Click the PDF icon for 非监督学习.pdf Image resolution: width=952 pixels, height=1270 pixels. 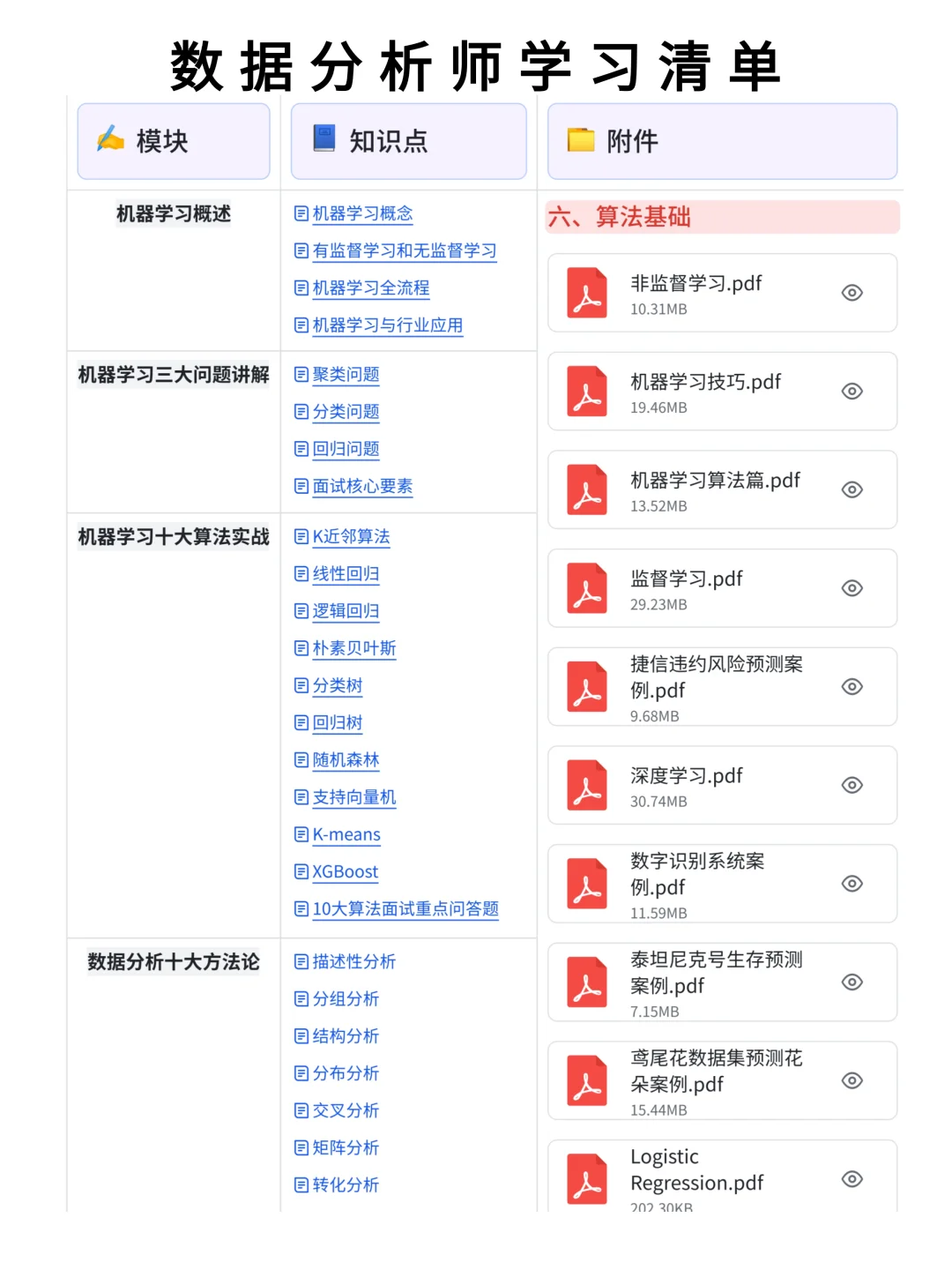[587, 292]
